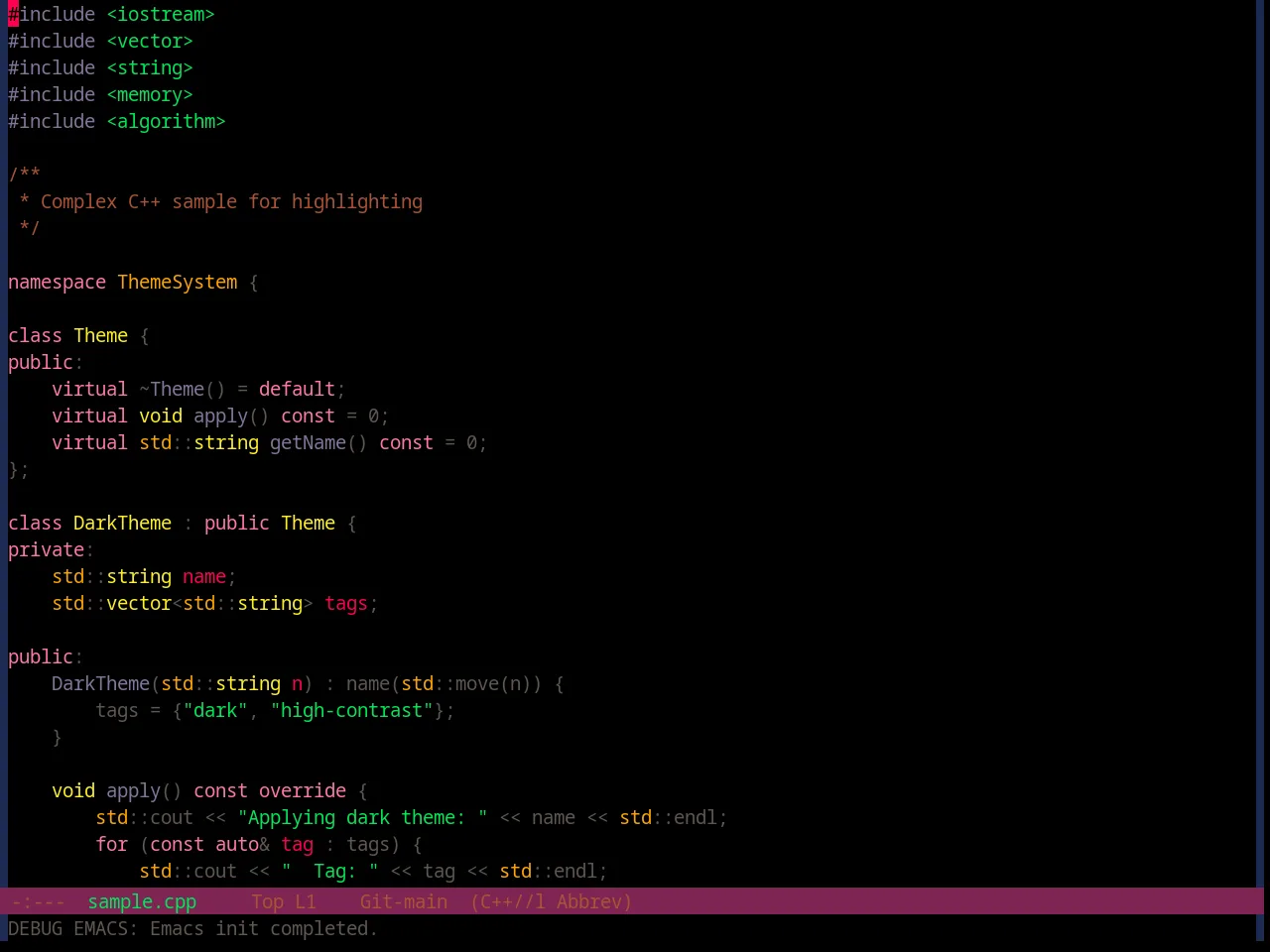The height and width of the screenshot is (952, 1270).
Task: Click 'auto&' in the for loop
Action: pyautogui.click(x=242, y=844)
